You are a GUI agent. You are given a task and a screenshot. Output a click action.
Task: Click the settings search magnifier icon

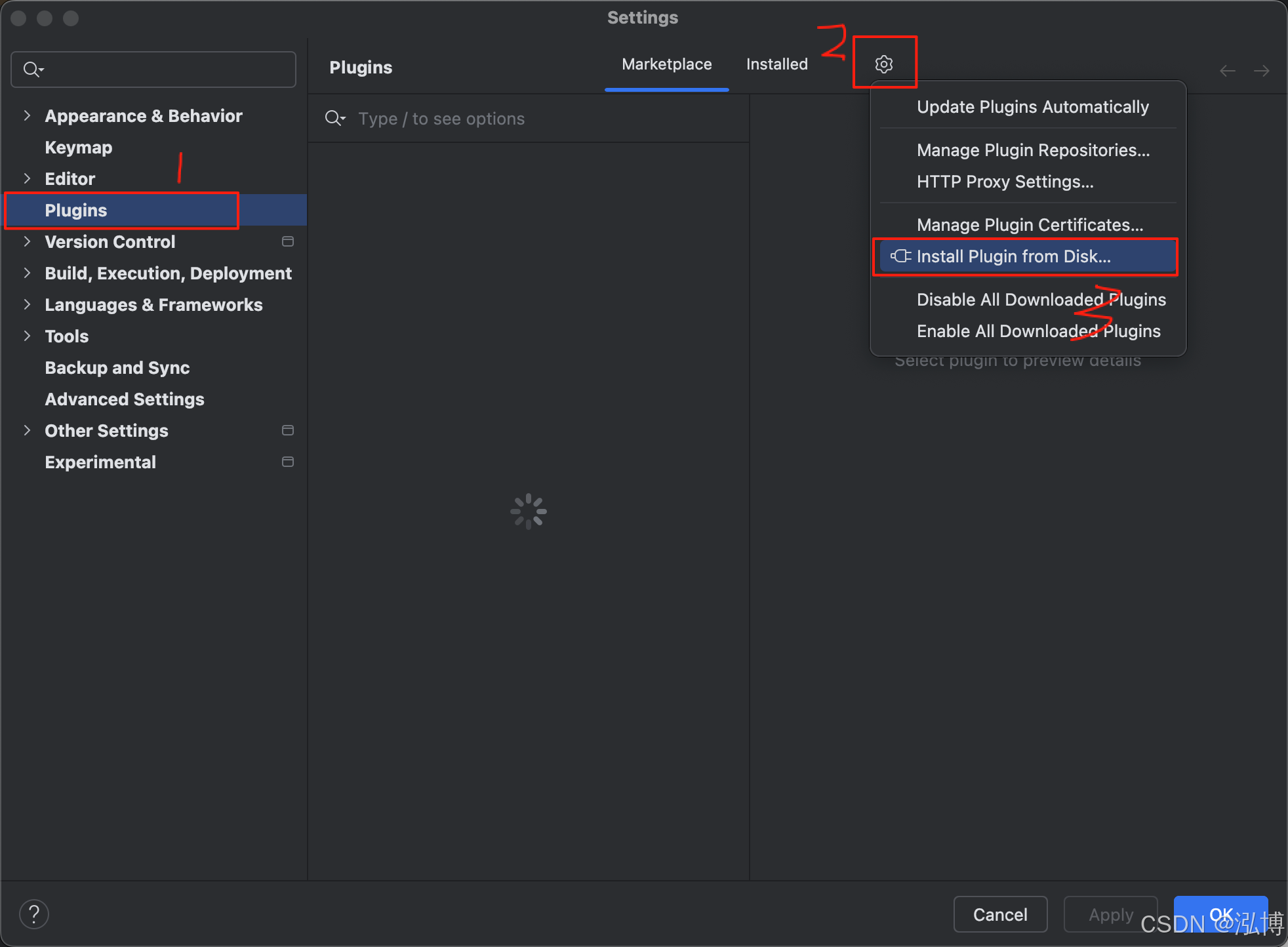point(33,70)
